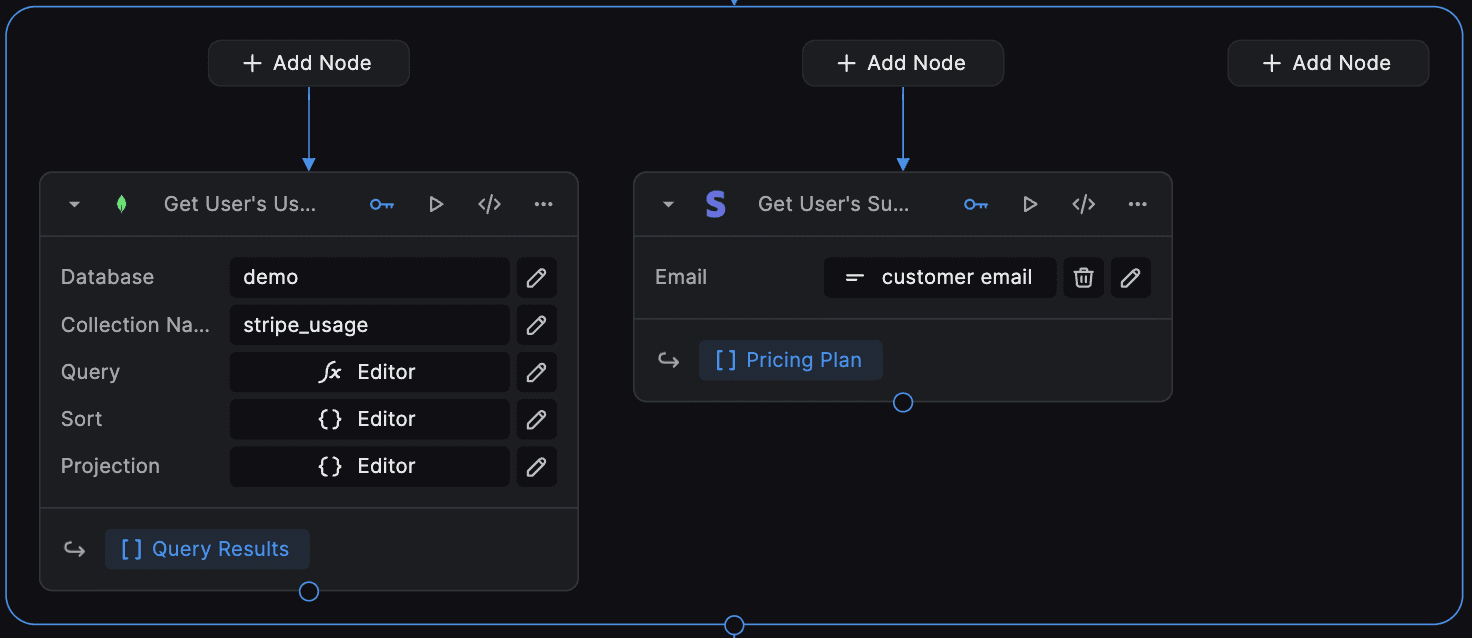Edit the Collection Name pencil icon
Screen dimensions: 1472x638
537,325
